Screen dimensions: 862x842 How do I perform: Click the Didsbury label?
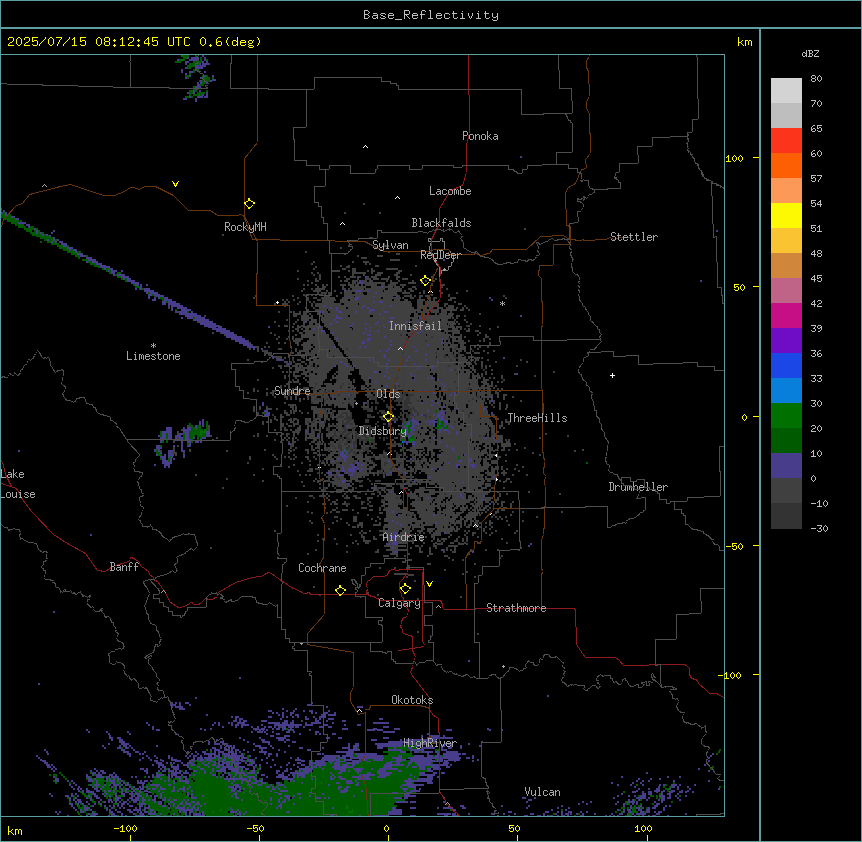pos(383,431)
